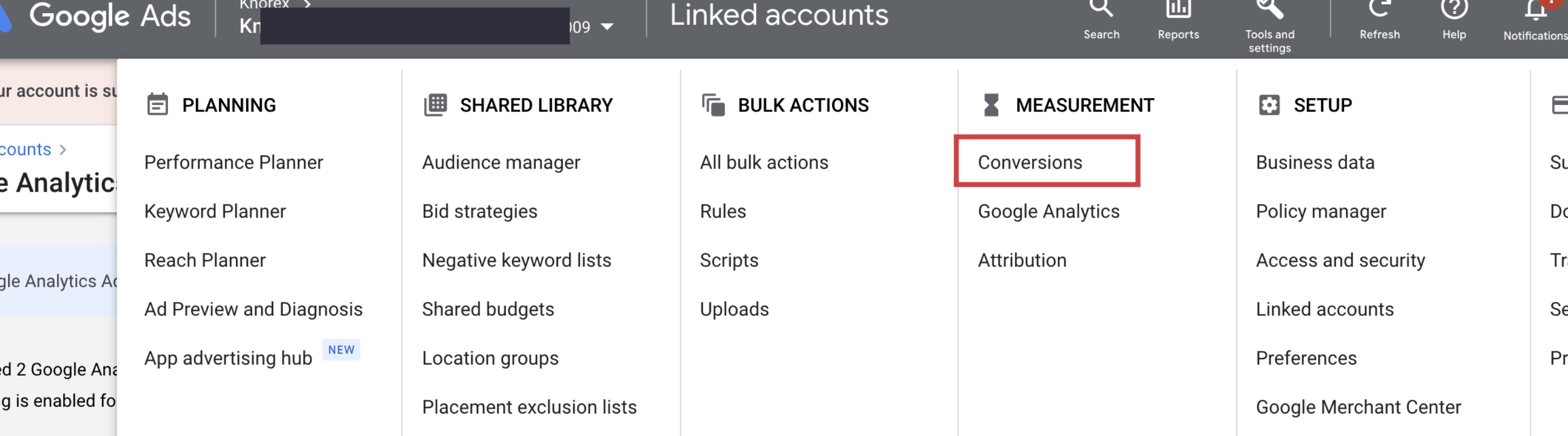Viewport: 1568px width, 436px height.
Task: Click the Refresh icon
Action: [x=1379, y=9]
